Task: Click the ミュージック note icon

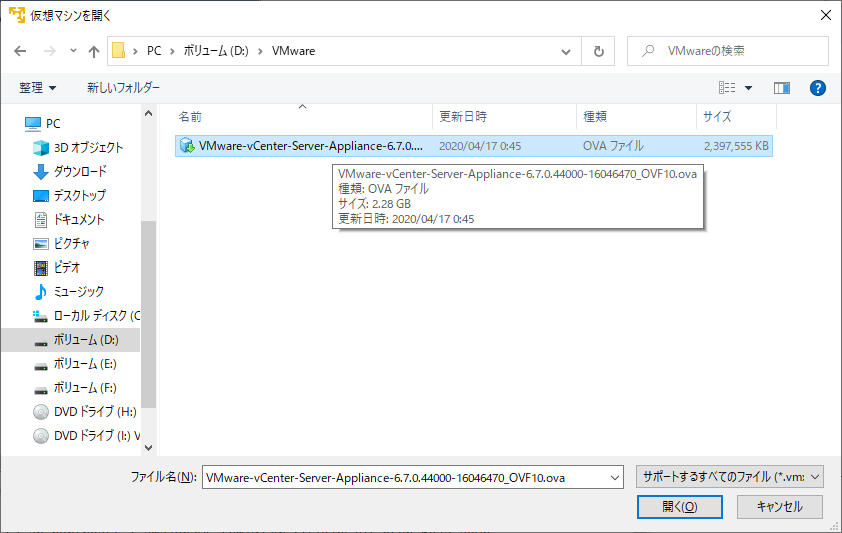Action: point(41,291)
